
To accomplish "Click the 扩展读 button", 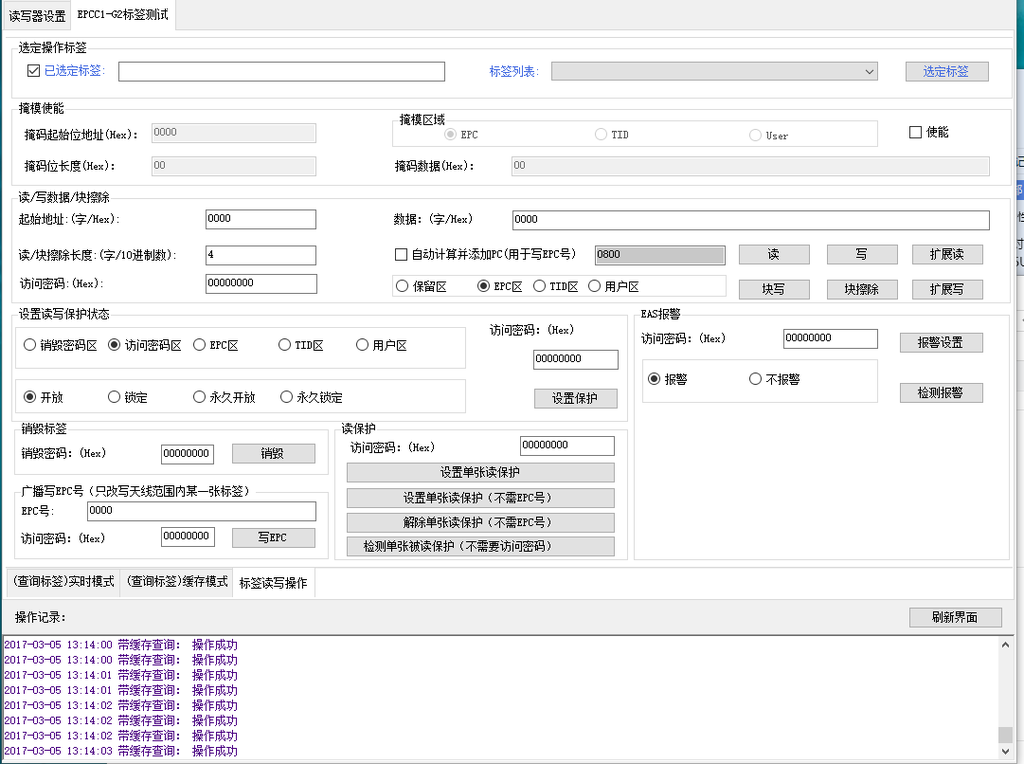I will [x=947, y=255].
